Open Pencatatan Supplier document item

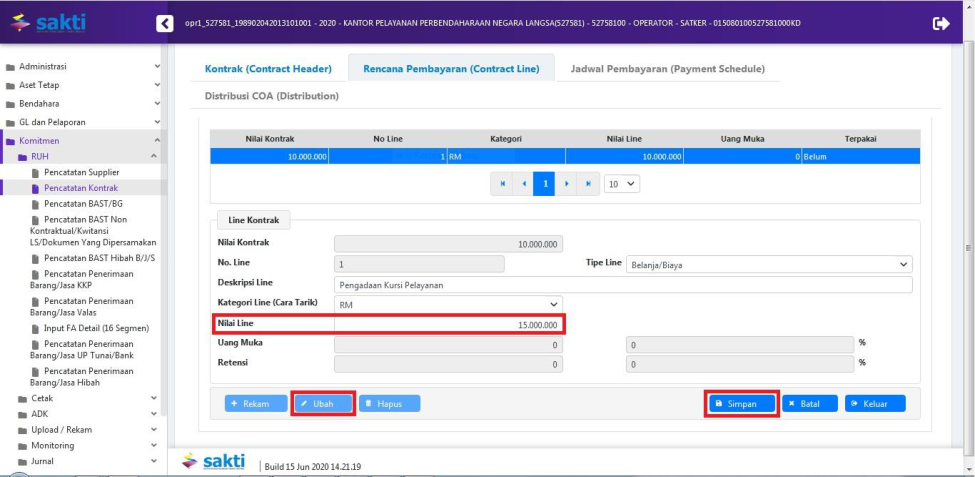click(81, 172)
